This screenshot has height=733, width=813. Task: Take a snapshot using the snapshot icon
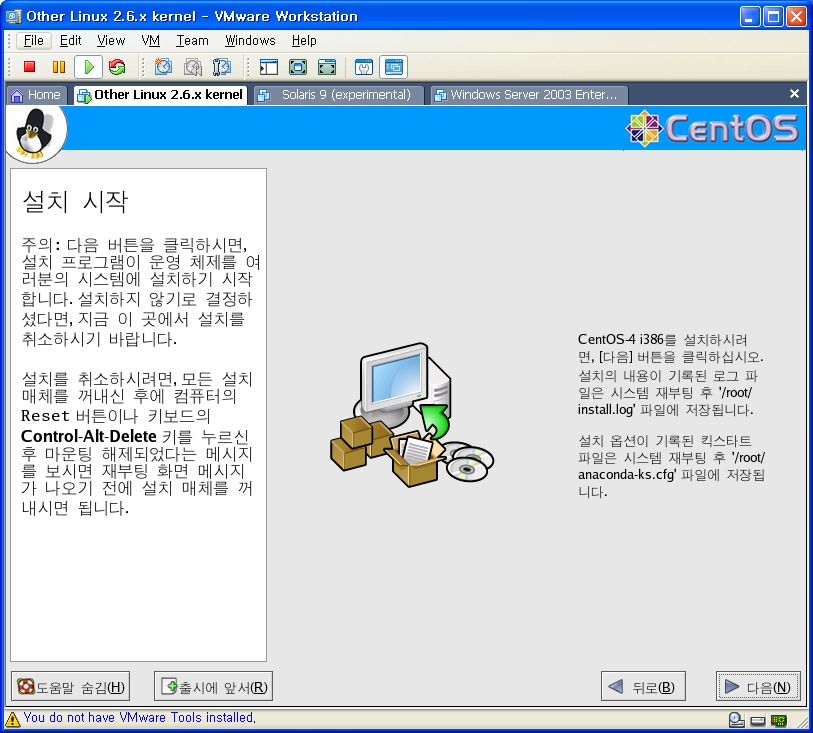click(x=163, y=67)
